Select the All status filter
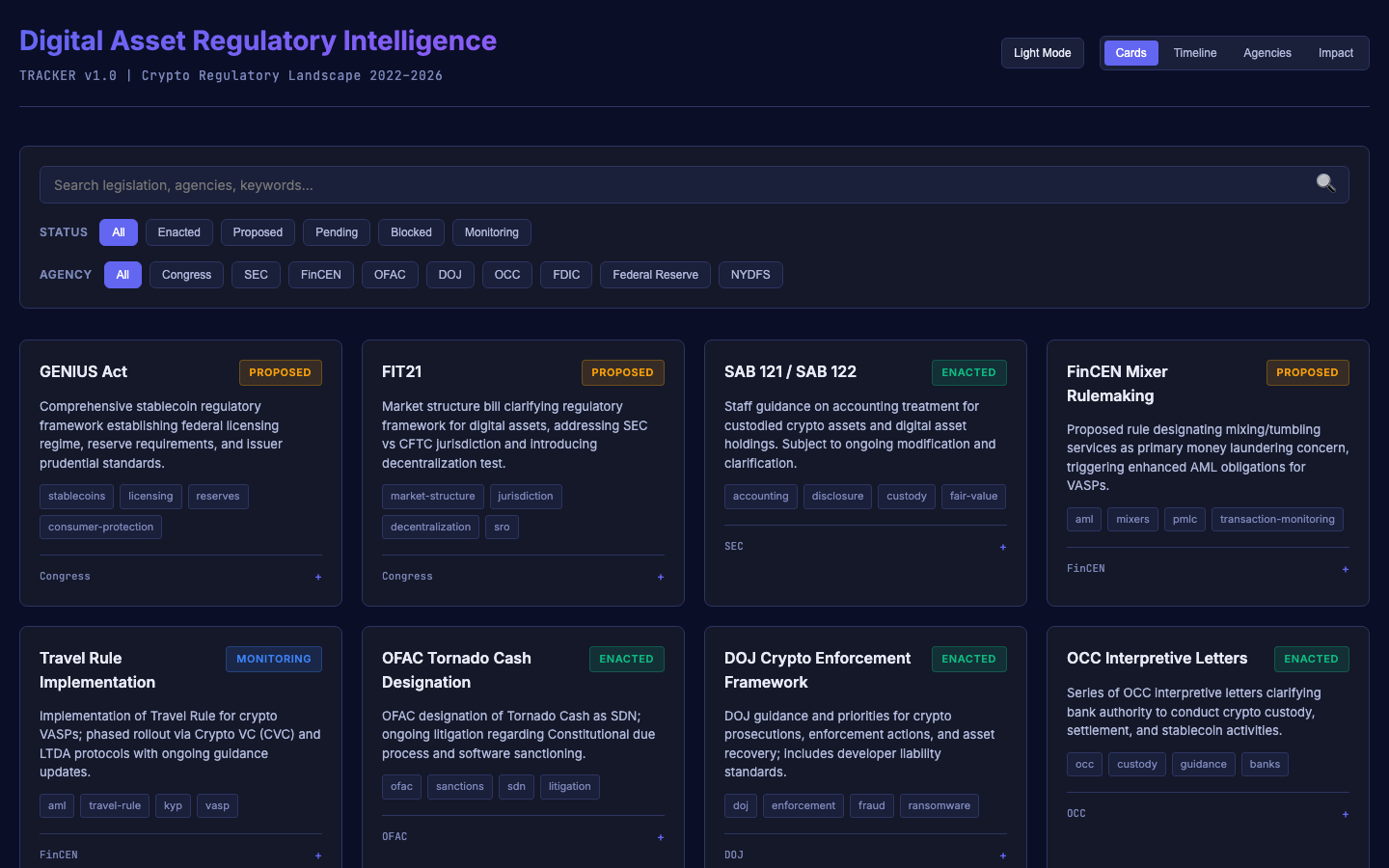Screen dimensions: 1389x868 click(119, 232)
